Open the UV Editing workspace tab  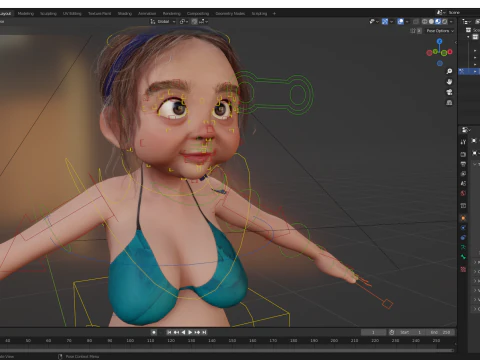coord(72,14)
